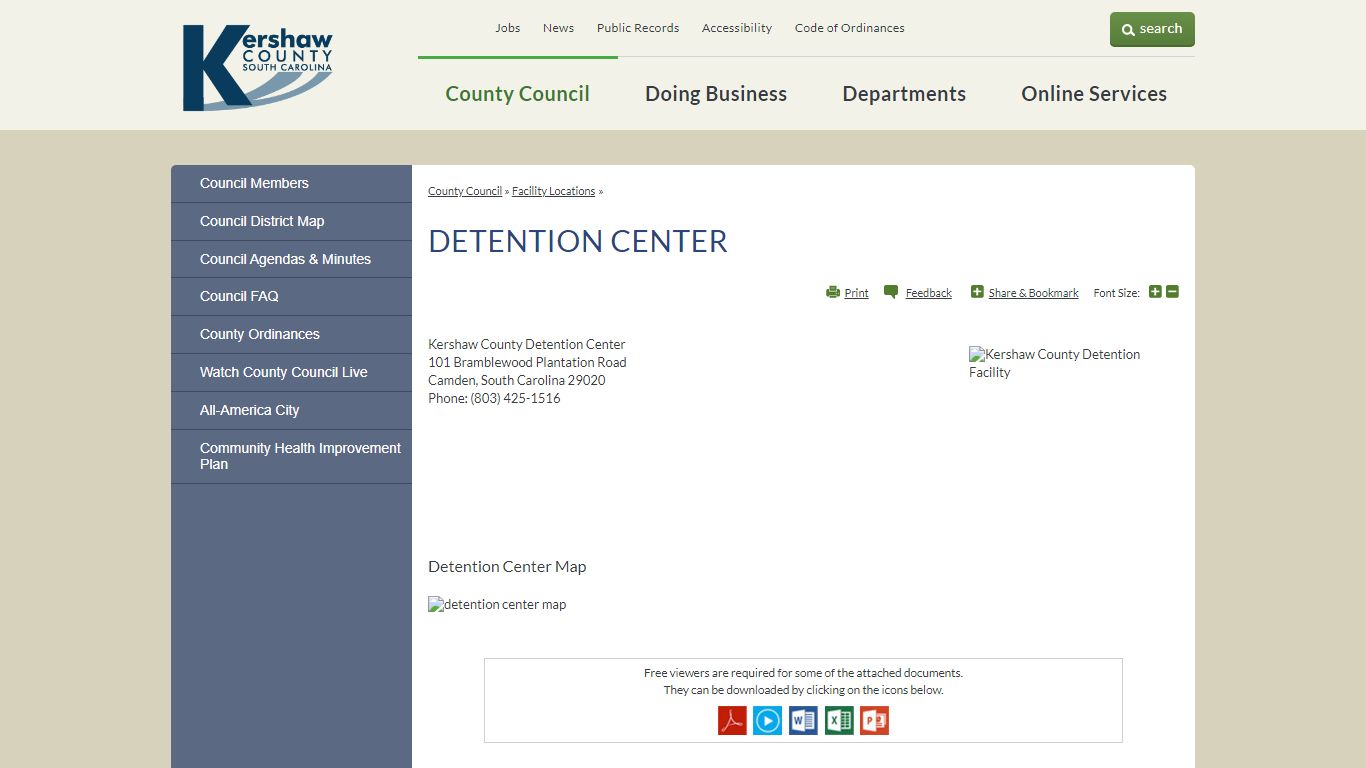Click the 101 Bramblewood Plantation Road address
Screen dimensions: 1366x768
527,362
